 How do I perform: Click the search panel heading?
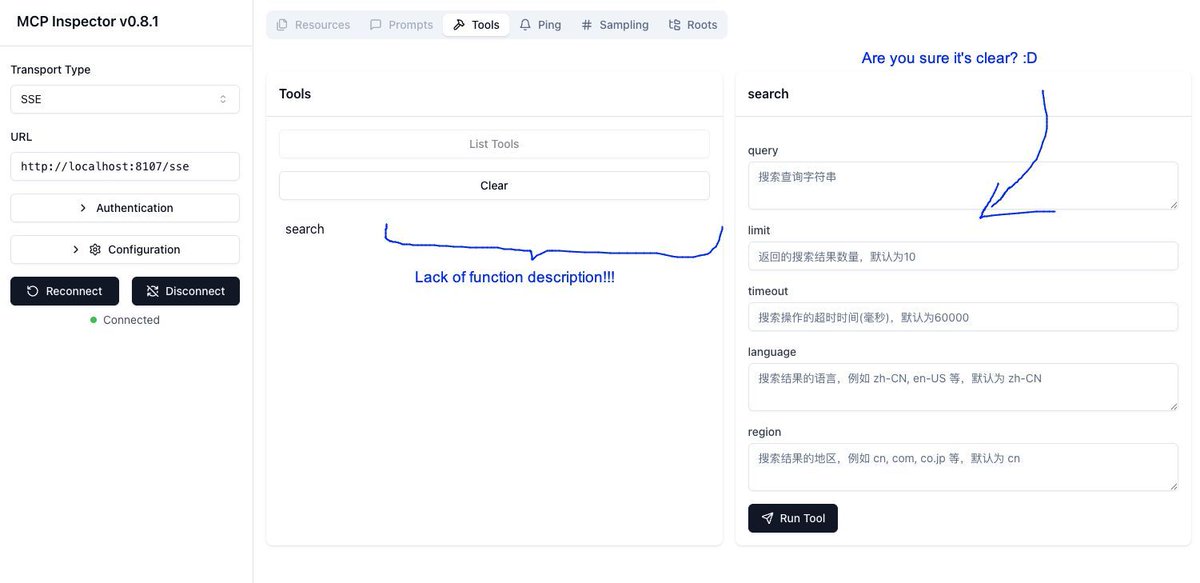tap(768, 94)
